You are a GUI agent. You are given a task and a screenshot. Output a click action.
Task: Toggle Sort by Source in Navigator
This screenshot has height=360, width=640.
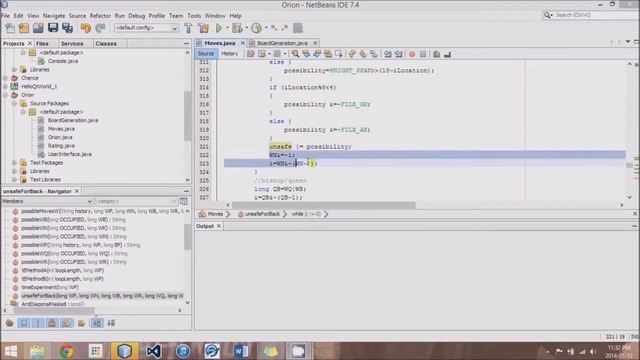[111, 323]
